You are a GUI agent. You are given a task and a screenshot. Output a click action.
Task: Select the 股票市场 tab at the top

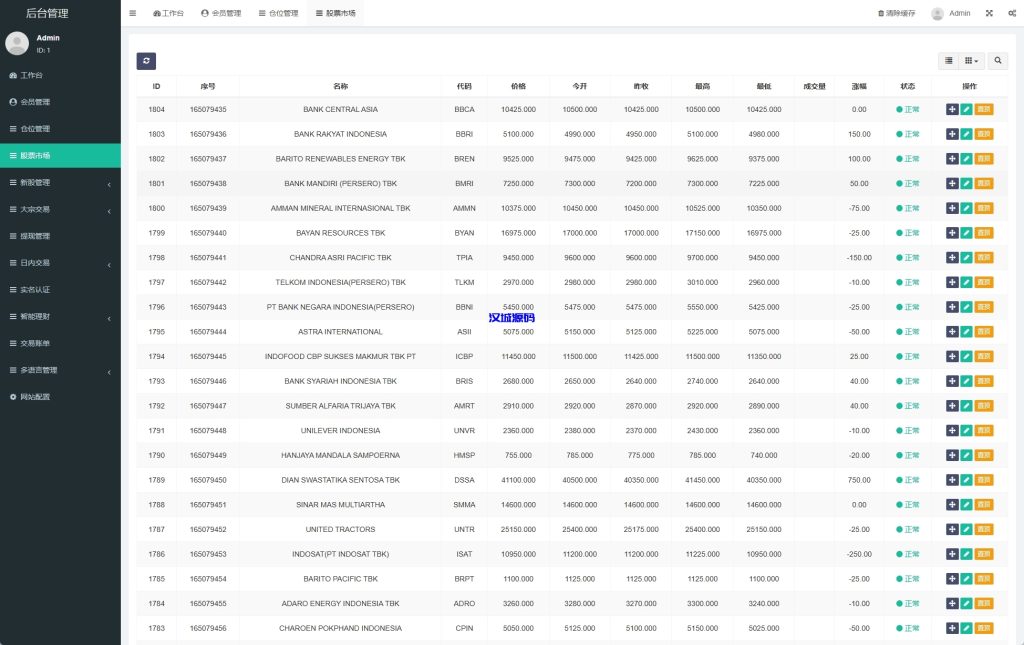coord(338,13)
